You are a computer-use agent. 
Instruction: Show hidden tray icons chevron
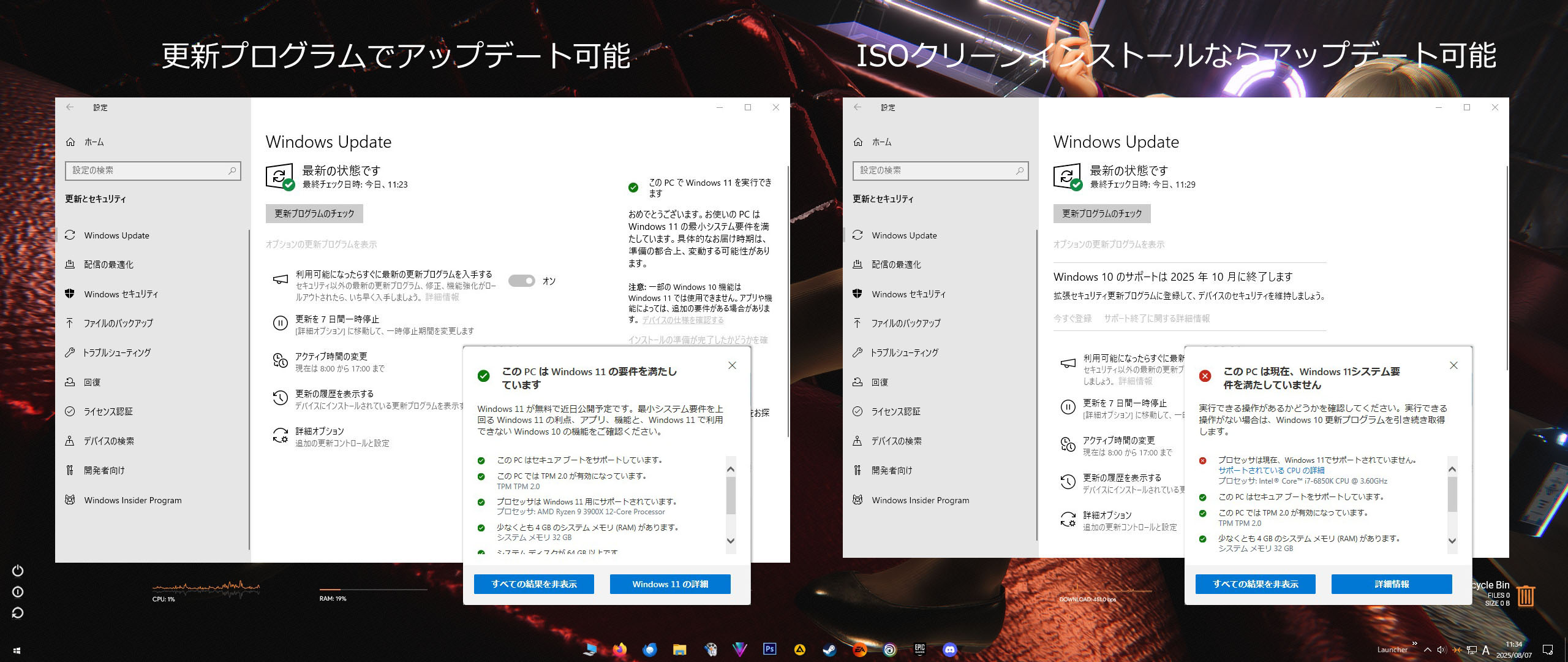pos(1428,650)
